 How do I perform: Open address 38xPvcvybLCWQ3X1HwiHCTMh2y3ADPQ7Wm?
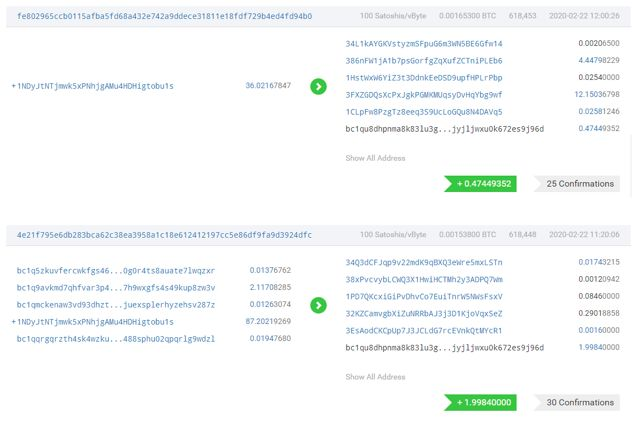coord(424,280)
